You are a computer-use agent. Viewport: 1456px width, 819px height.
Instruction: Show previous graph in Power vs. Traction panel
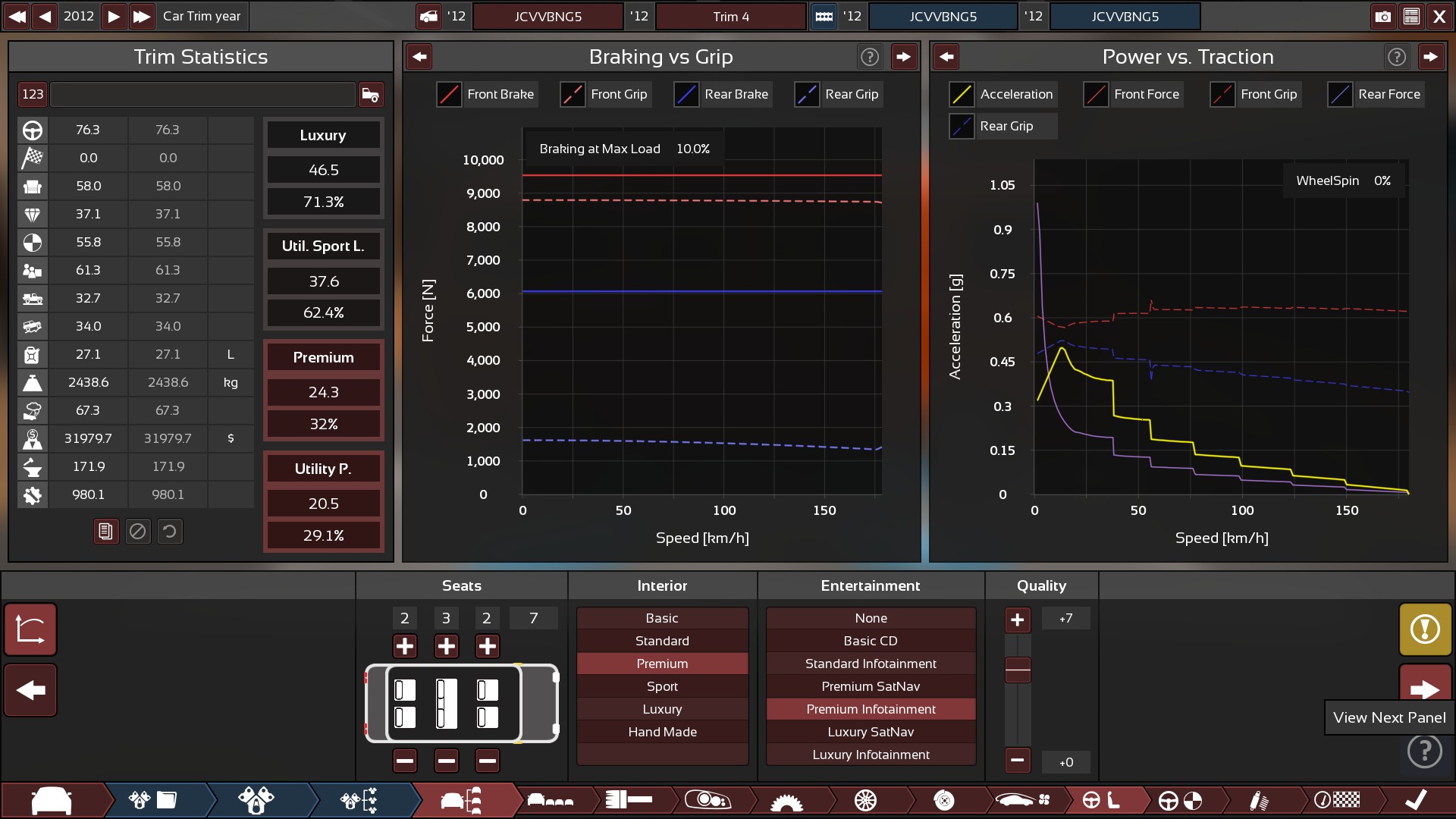pyautogui.click(x=946, y=56)
